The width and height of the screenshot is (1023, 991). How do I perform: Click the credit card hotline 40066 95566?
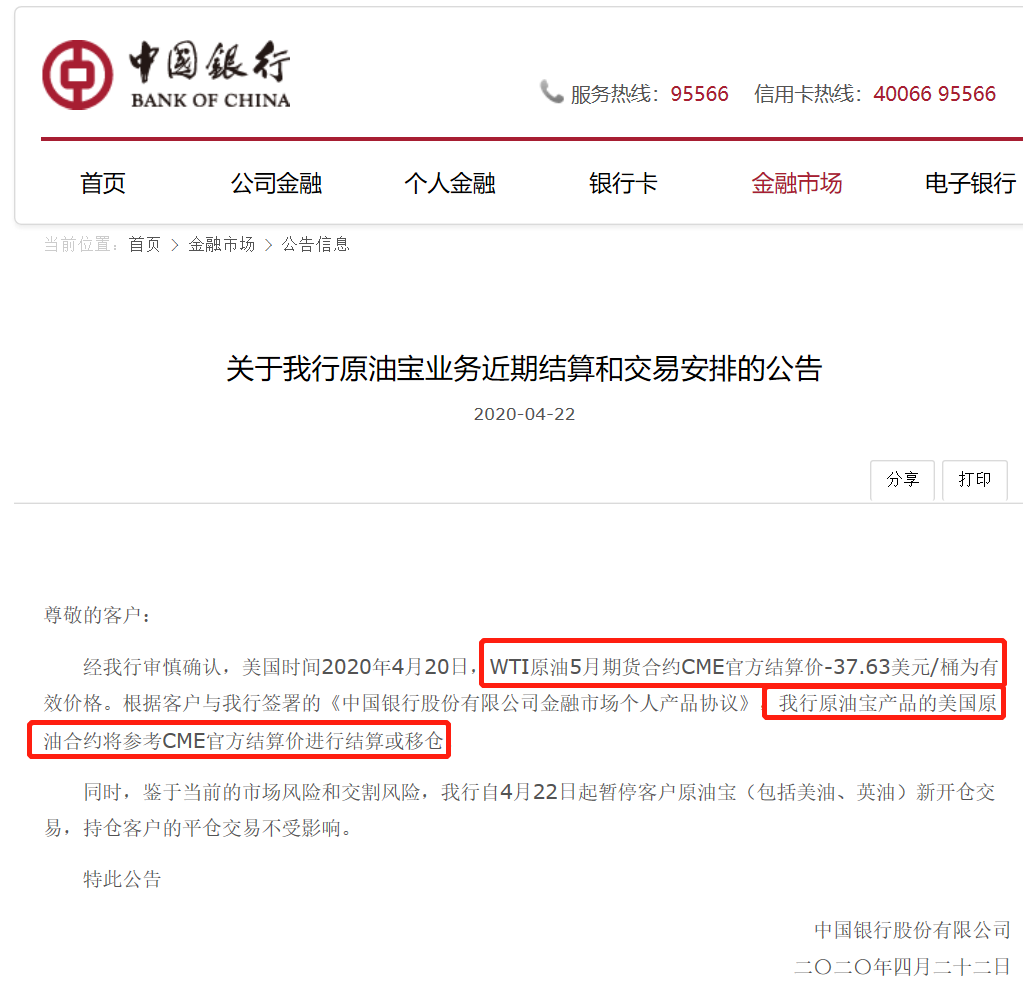coord(935,94)
